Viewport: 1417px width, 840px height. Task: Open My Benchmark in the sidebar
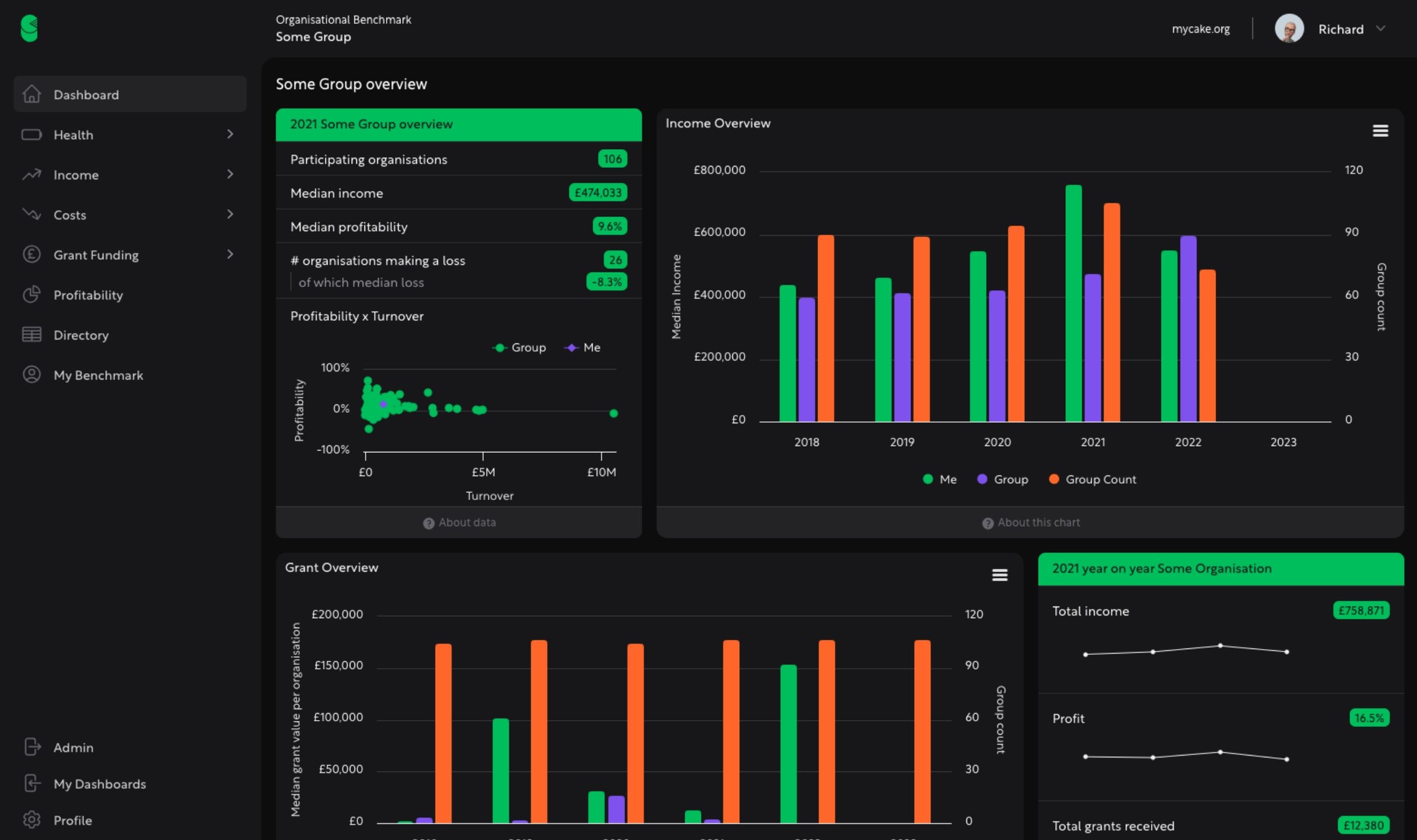tap(130, 375)
